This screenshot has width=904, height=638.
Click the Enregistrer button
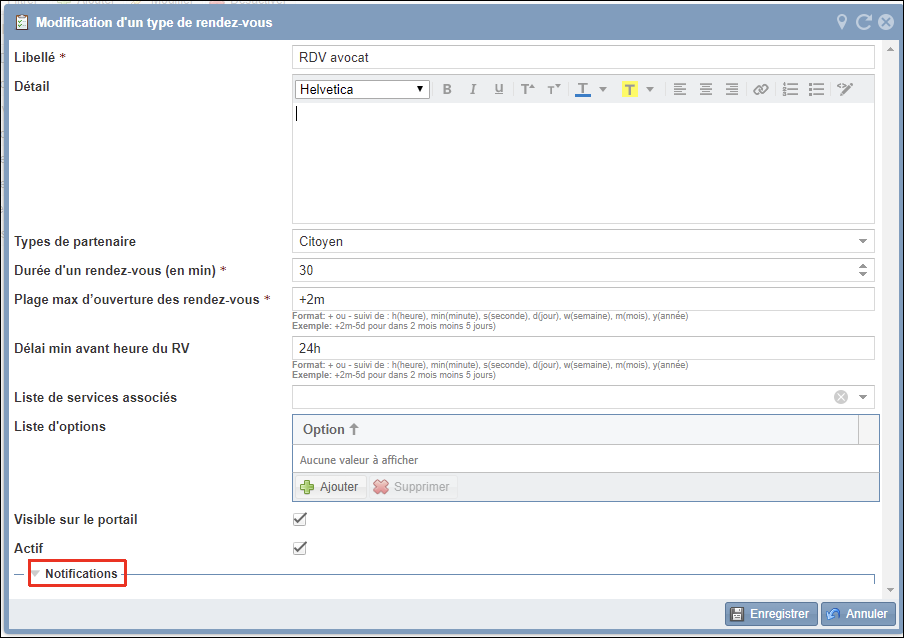(x=771, y=614)
